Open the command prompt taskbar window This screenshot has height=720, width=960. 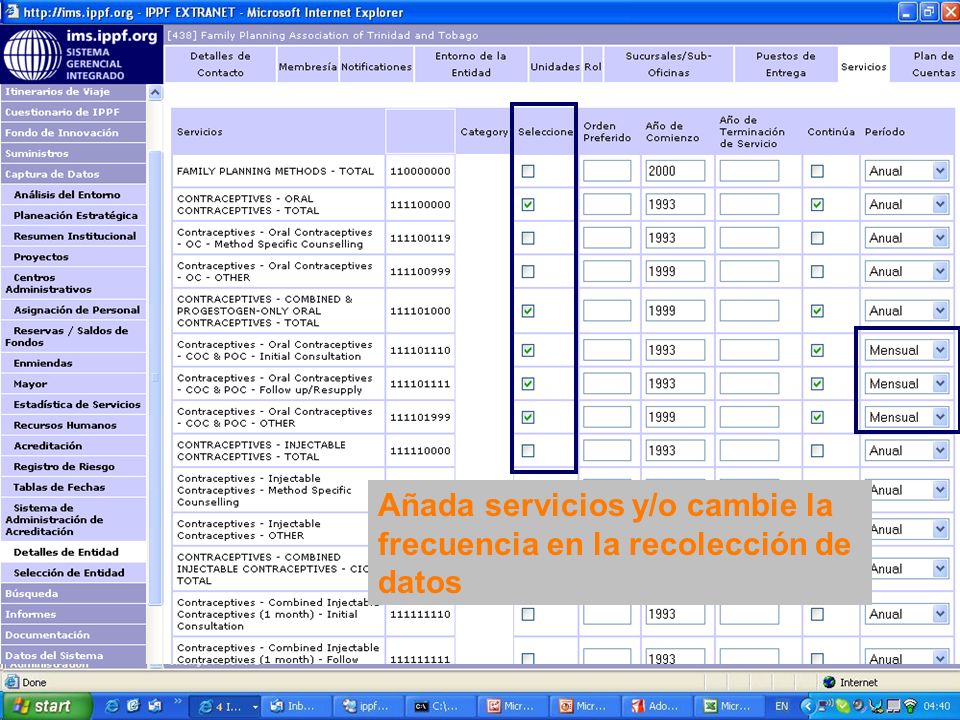coord(443,706)
